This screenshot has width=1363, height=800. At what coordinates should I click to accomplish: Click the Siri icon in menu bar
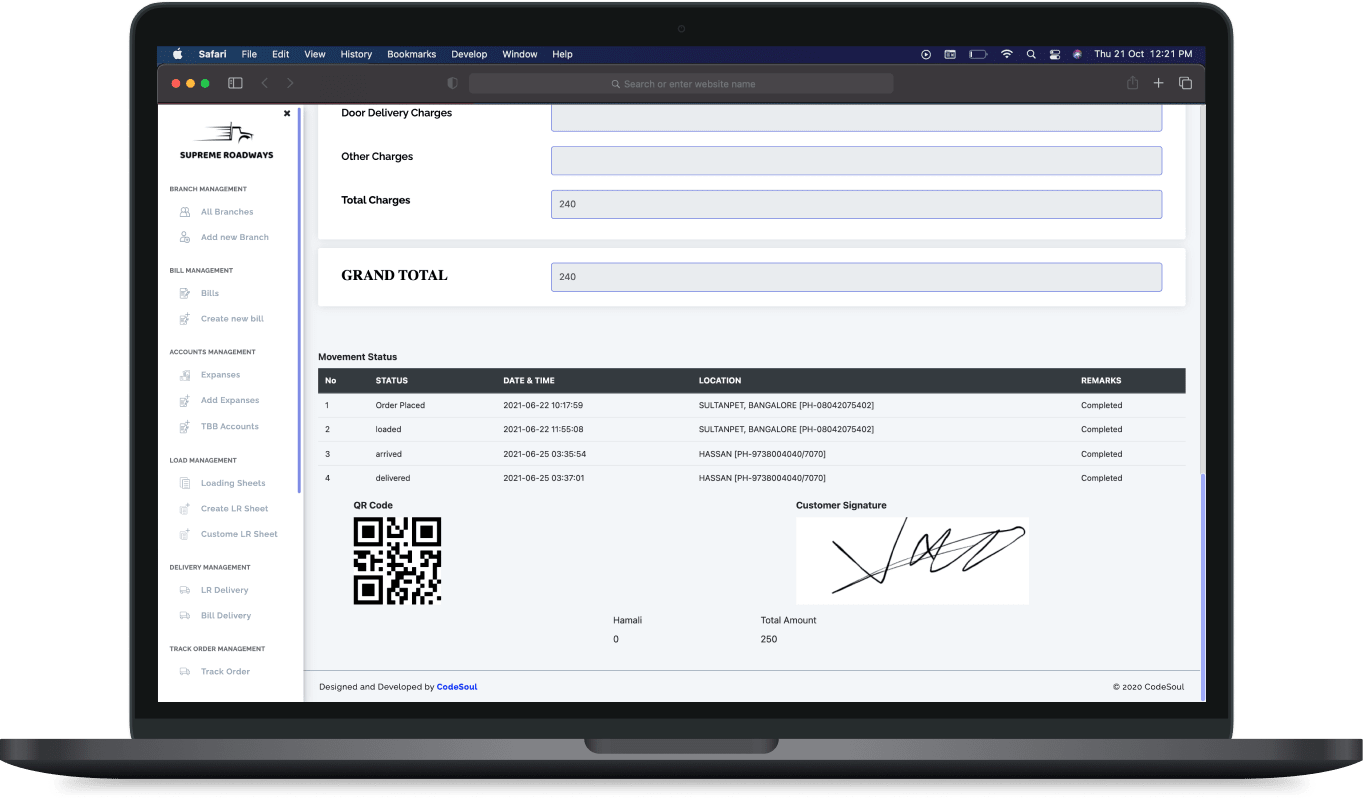1078,54
